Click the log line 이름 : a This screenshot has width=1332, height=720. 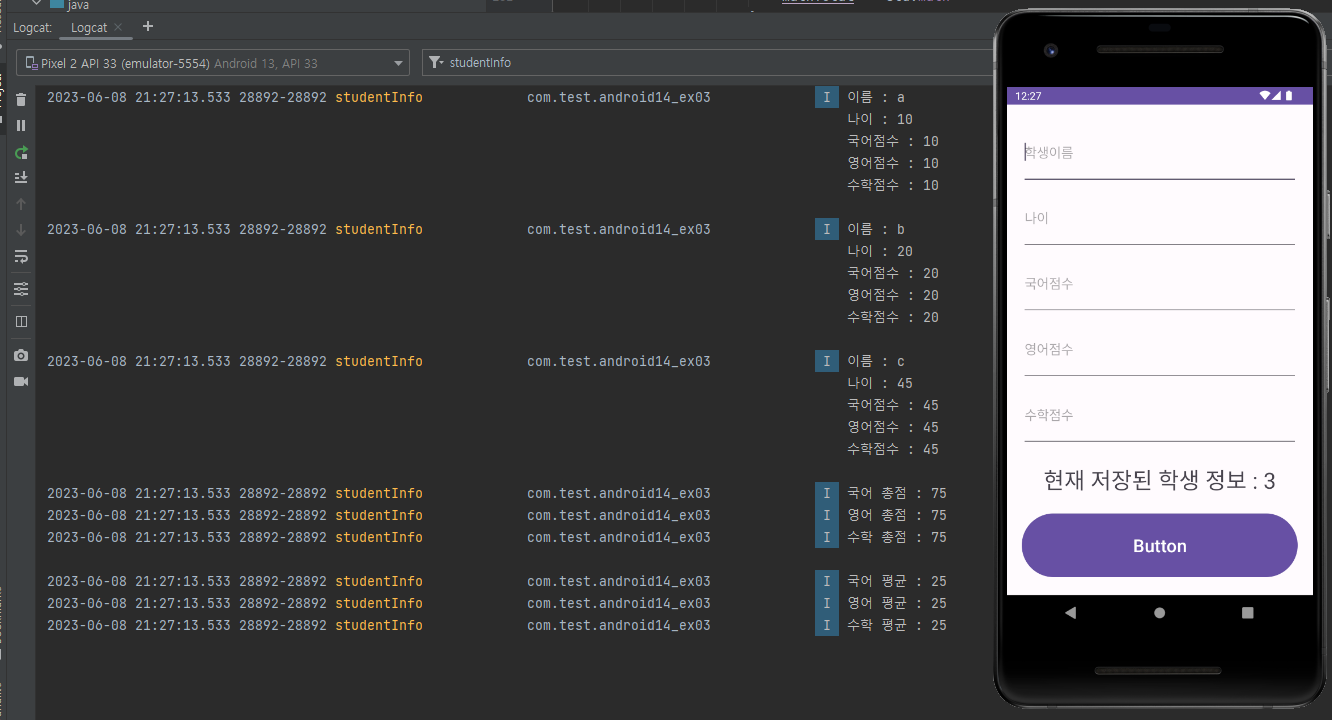(876, 97)
